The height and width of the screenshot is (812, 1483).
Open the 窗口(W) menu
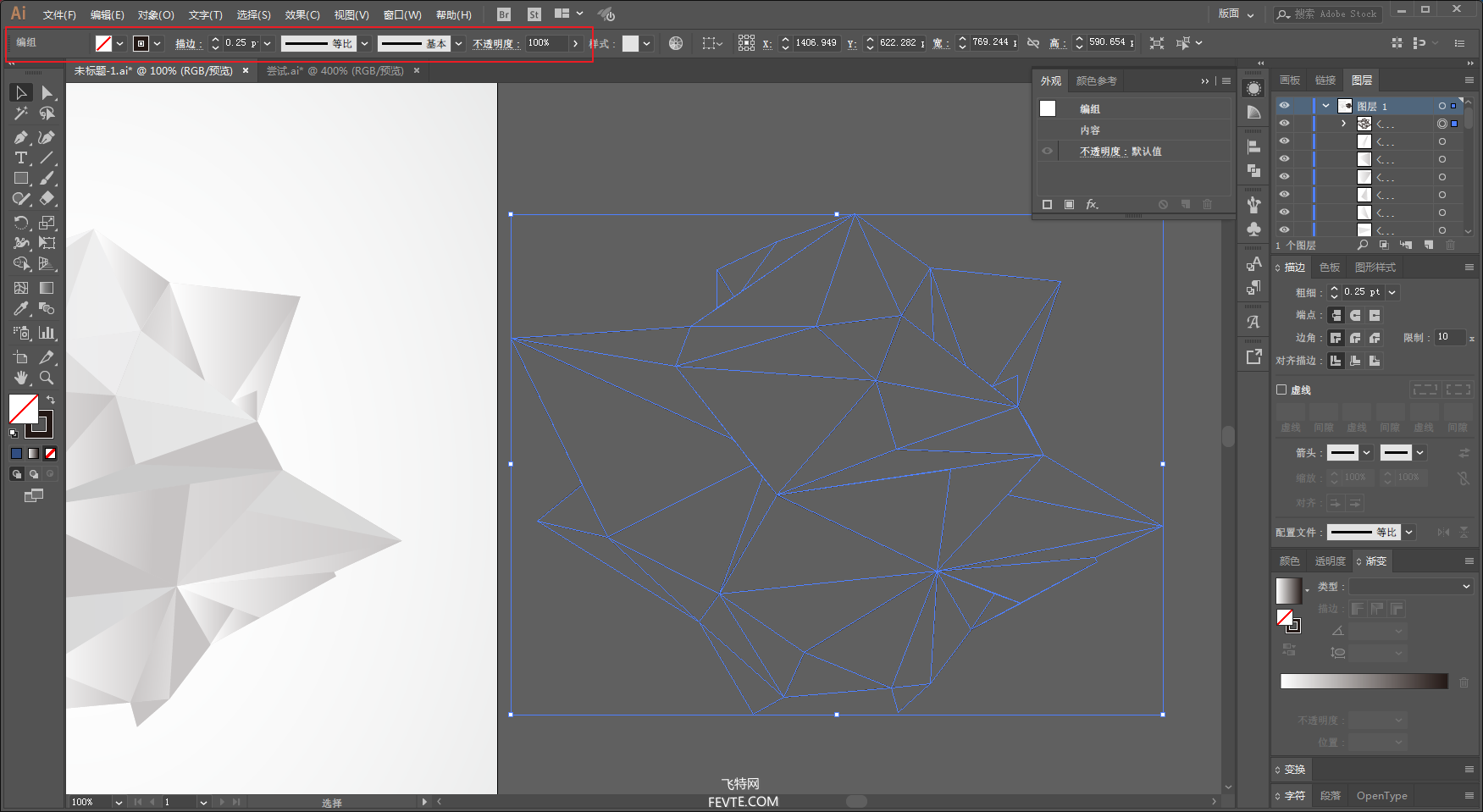(x=402, y=15)
